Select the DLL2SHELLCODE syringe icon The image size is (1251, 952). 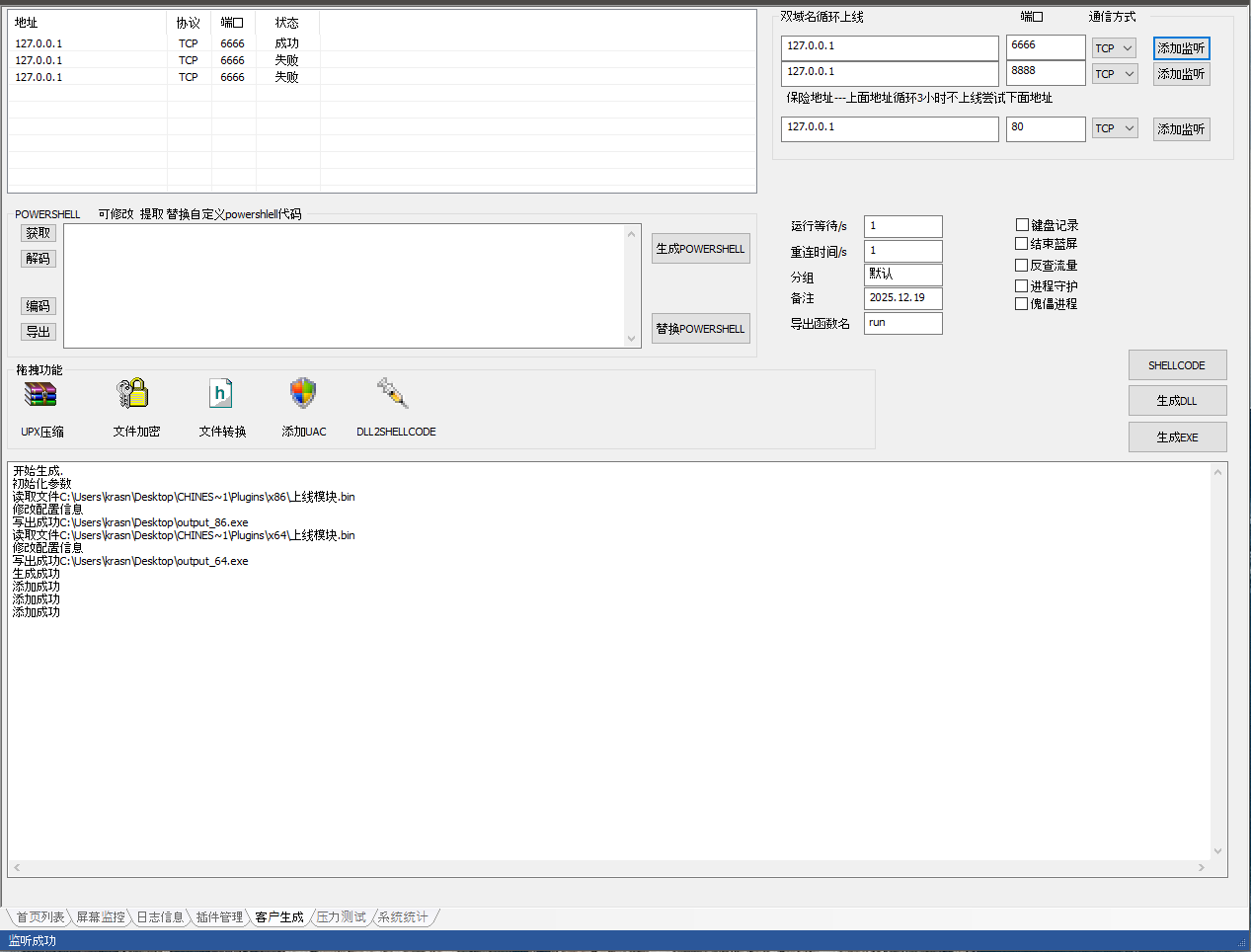coord(393,393)
